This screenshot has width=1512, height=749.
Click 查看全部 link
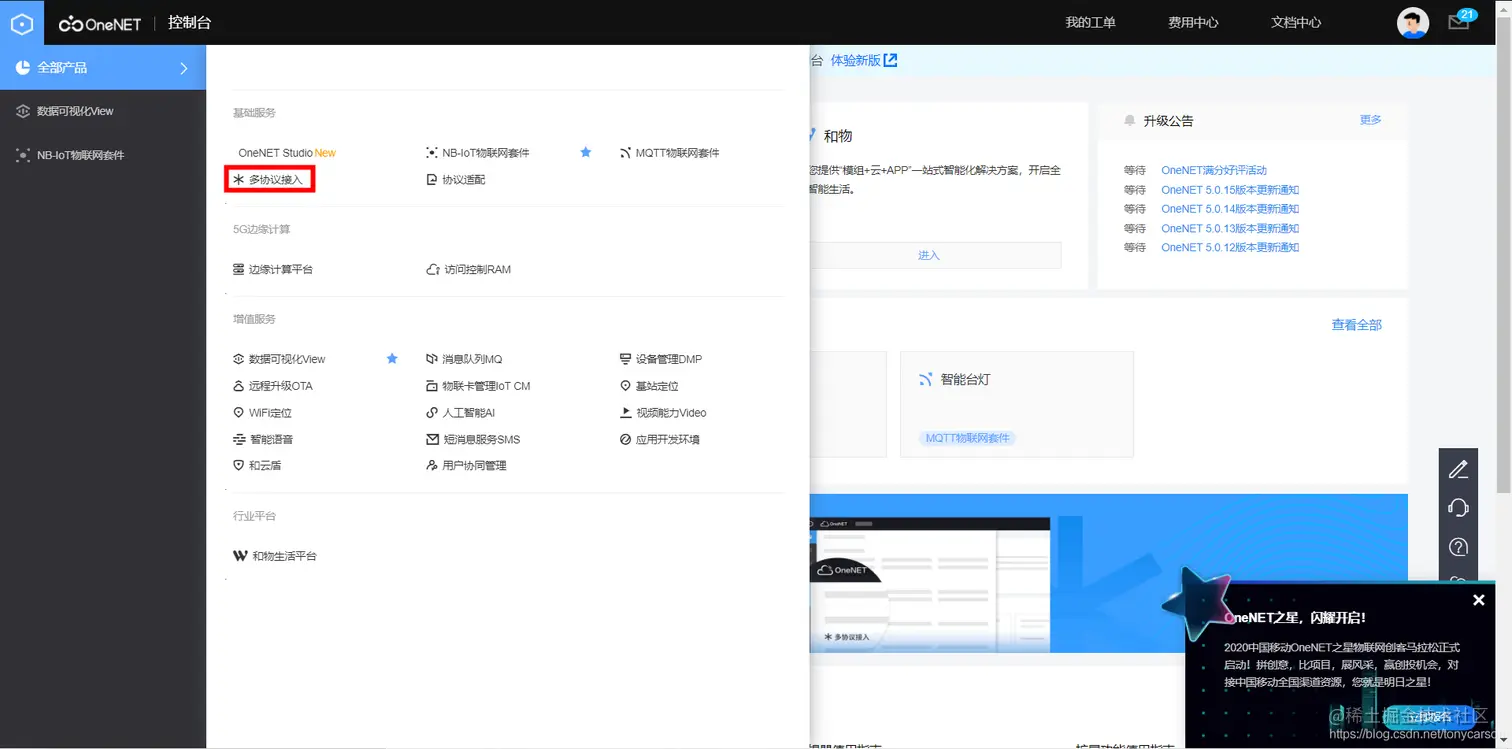coord(1356,325)
